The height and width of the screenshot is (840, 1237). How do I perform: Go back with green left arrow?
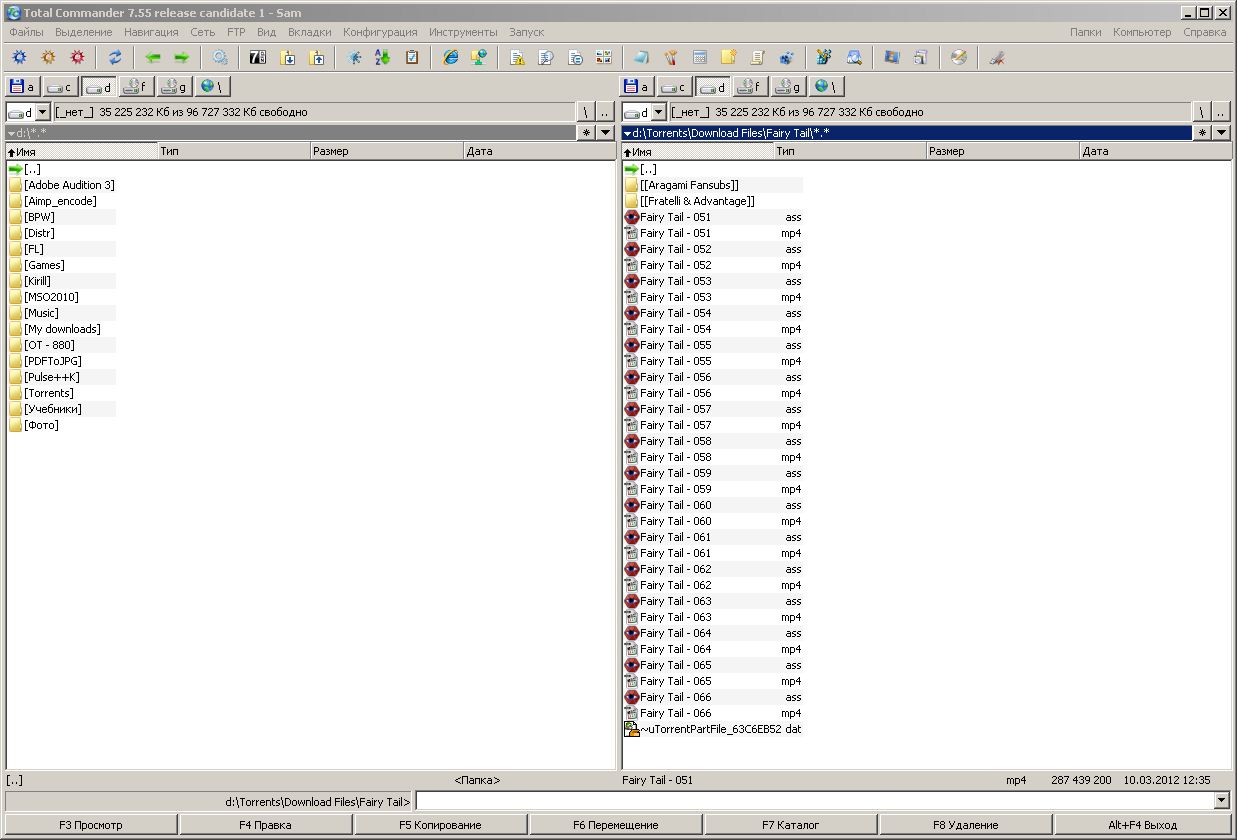tap(153, 58)
